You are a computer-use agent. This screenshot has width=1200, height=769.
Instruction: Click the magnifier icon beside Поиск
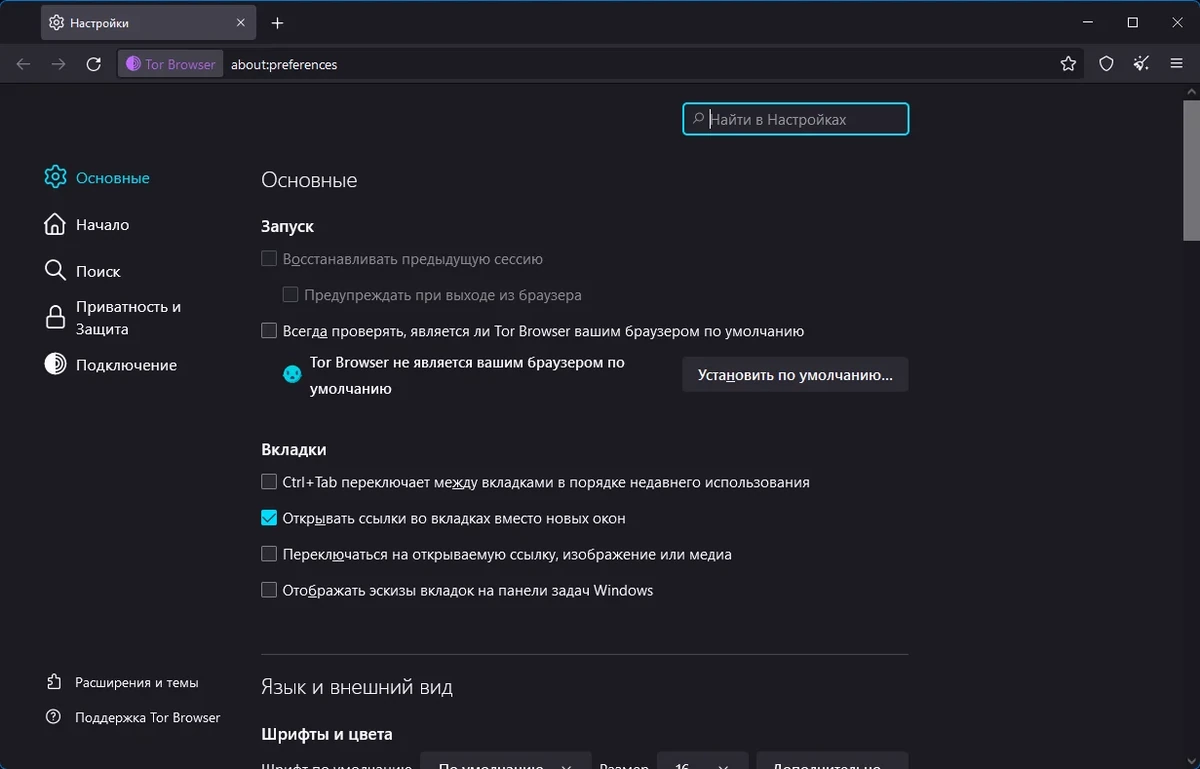(55, 271)
